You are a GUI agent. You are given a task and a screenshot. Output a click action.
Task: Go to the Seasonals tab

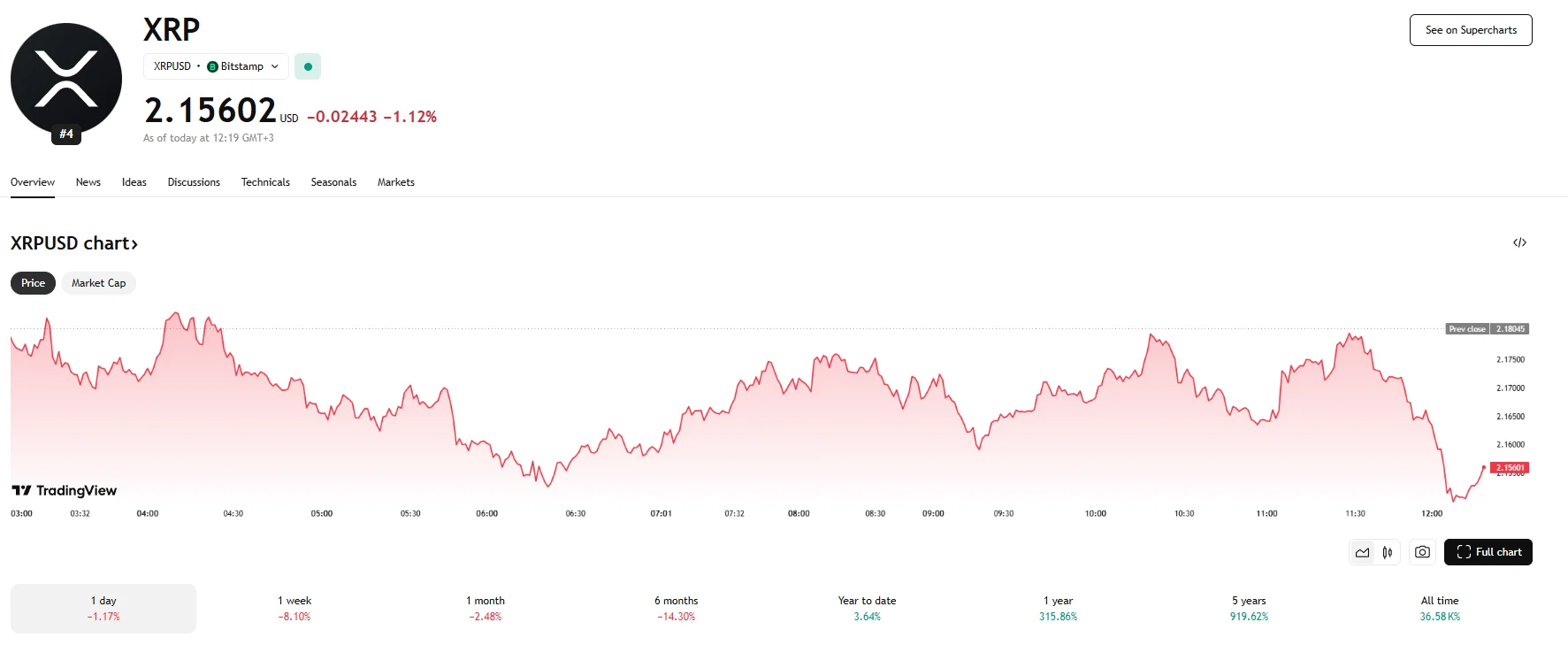point(333,182)
